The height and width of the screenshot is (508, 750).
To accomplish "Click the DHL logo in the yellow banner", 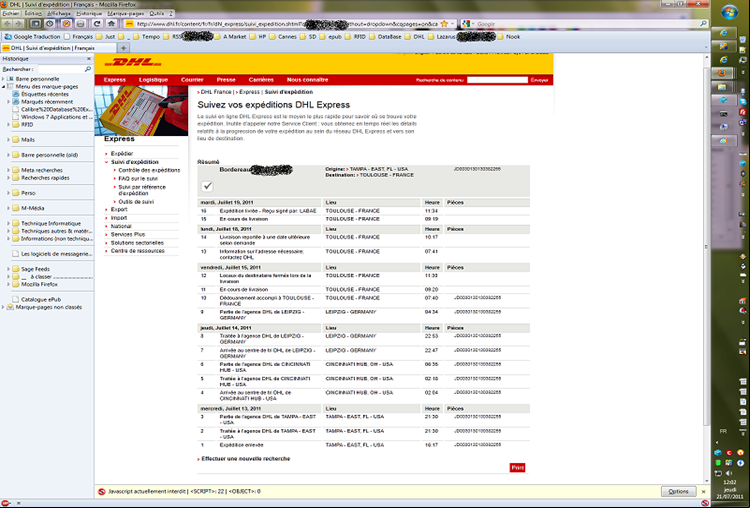I will point(133,63).
